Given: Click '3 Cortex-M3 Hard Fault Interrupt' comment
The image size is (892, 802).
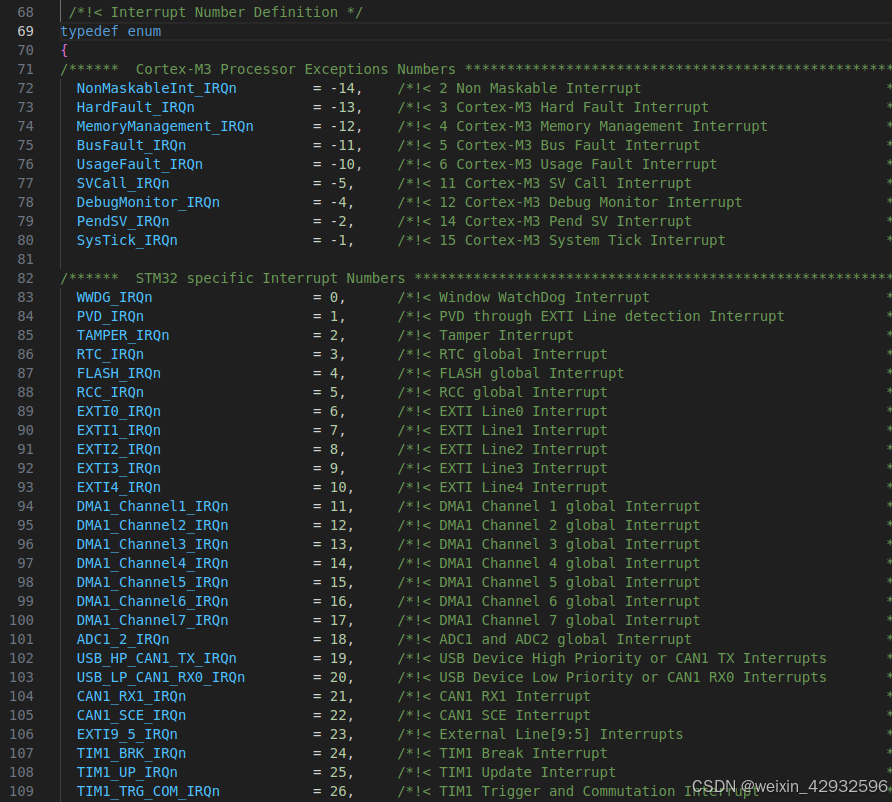Looking at the screenshot, I should (x=573, y=107).
